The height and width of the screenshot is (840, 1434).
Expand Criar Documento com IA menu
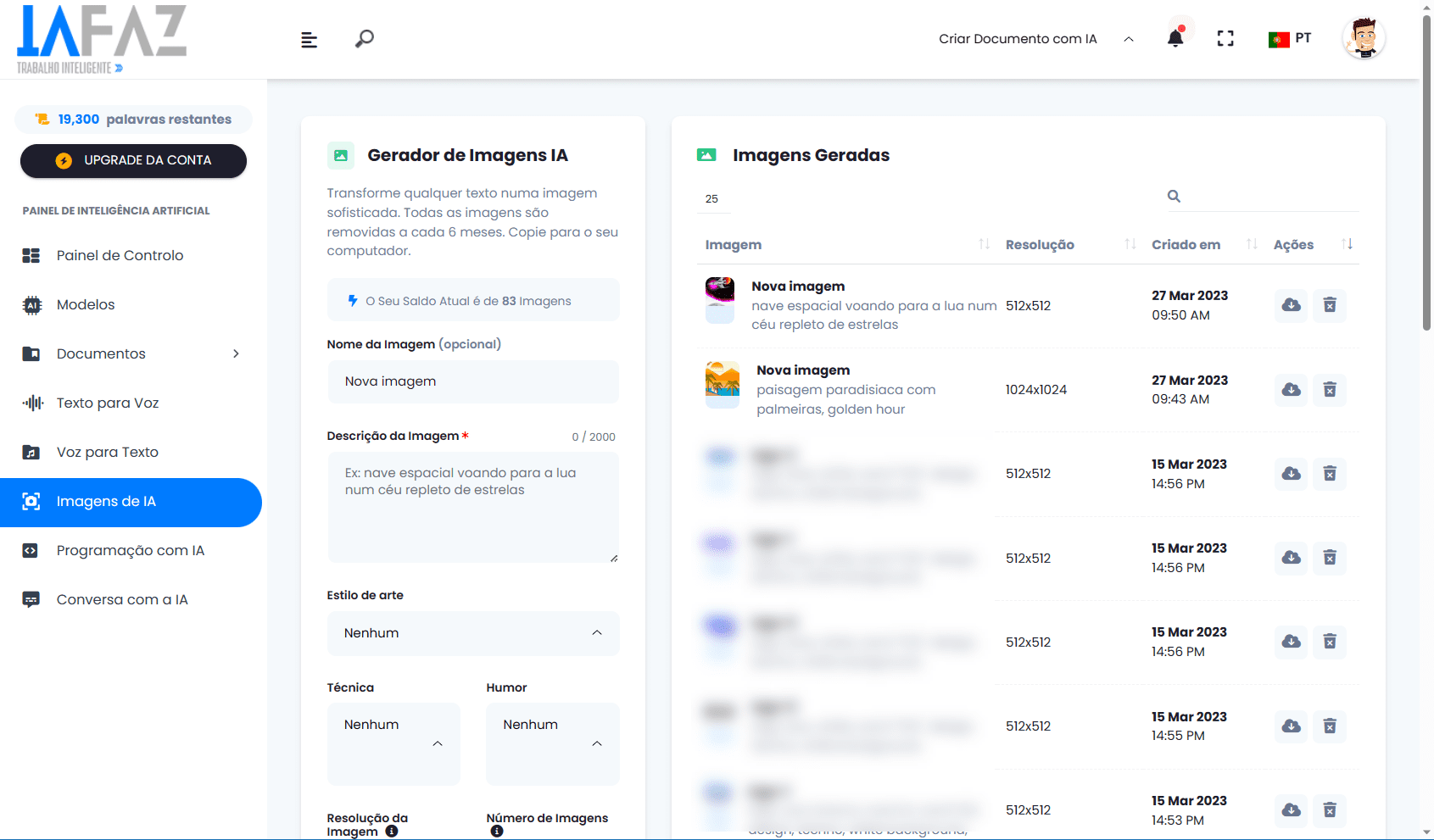point(1035,39)
